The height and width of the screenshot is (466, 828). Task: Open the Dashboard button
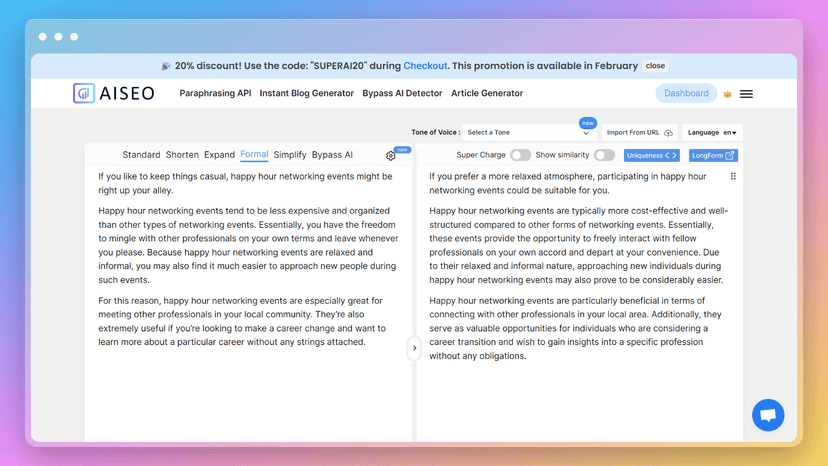click(x=686, y=93)
